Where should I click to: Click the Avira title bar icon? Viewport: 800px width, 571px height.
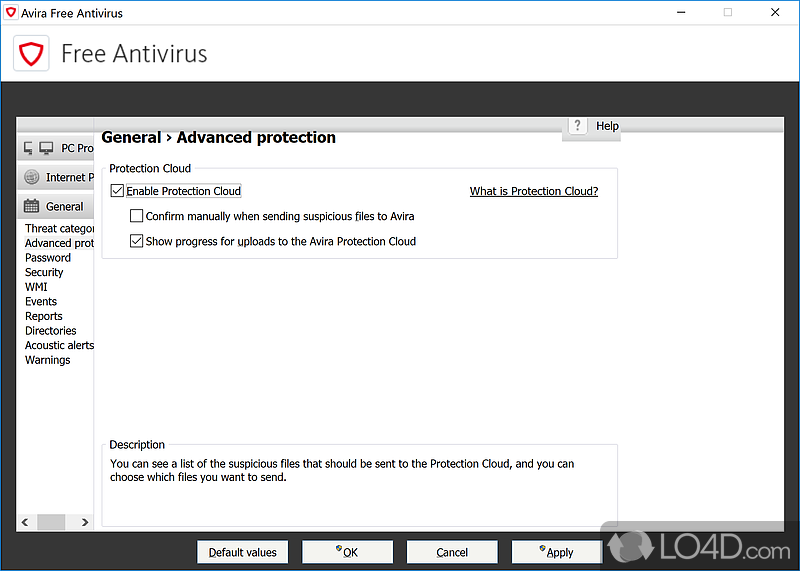11,12
